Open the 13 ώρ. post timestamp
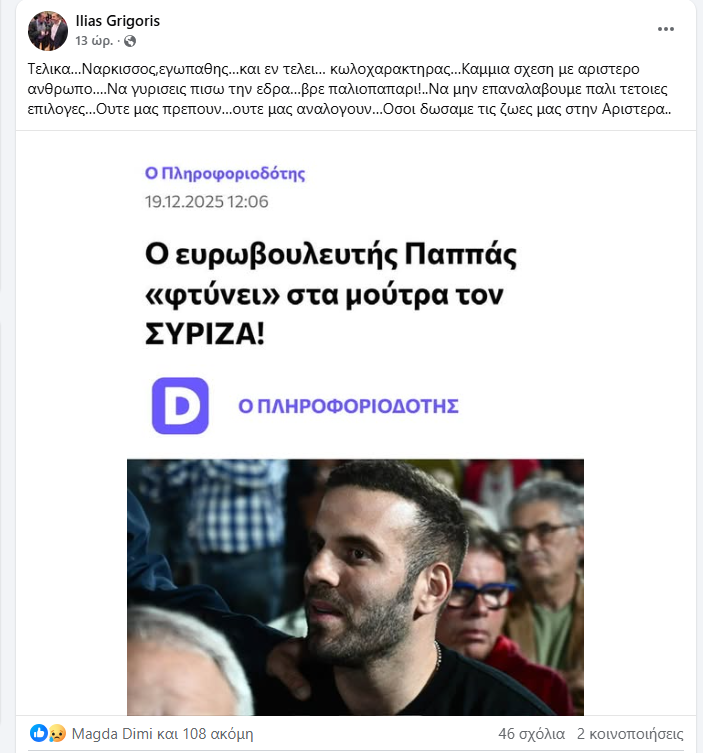 pyautogui.click(x=94, y=41)
